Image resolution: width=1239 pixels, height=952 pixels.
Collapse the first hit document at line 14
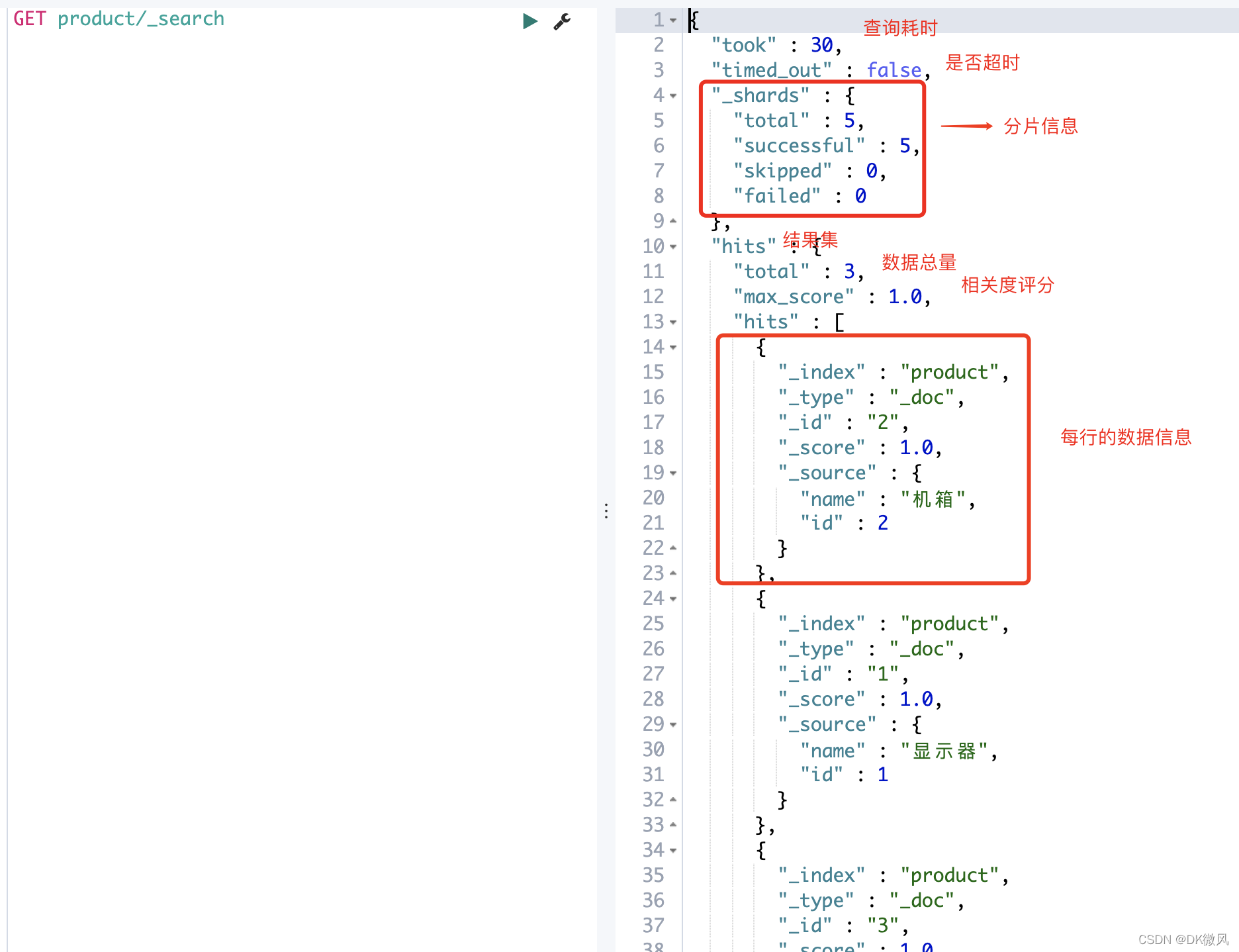click(672, 346)
